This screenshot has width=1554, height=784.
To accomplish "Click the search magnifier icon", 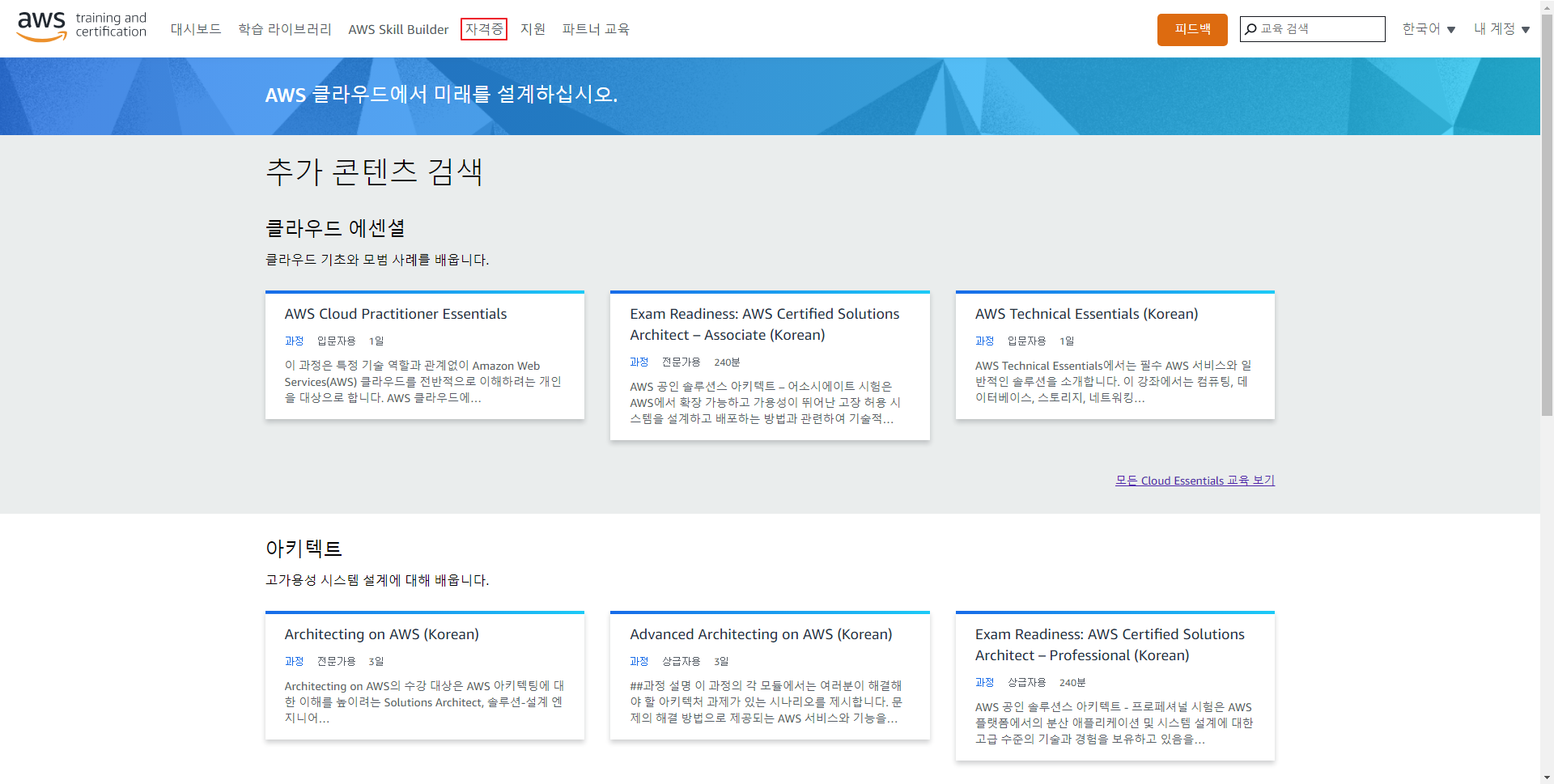I will 1250,29.
